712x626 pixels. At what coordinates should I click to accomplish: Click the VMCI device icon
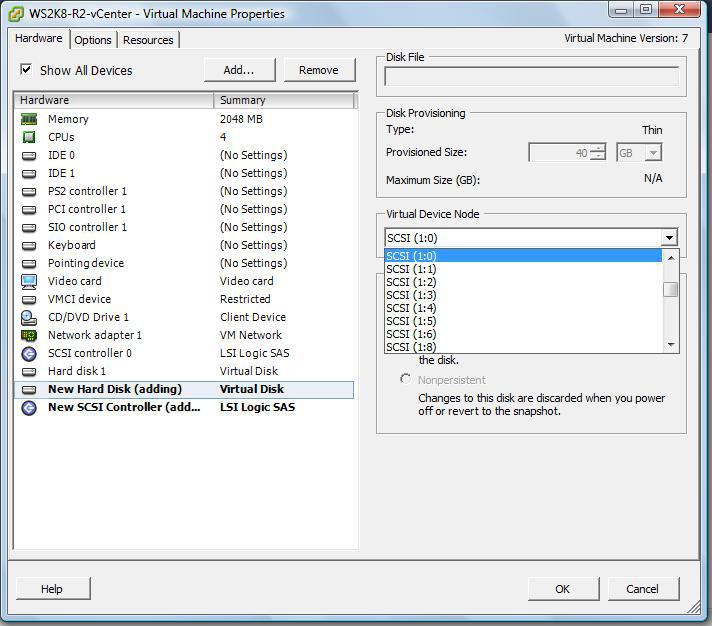pos(29,300)
